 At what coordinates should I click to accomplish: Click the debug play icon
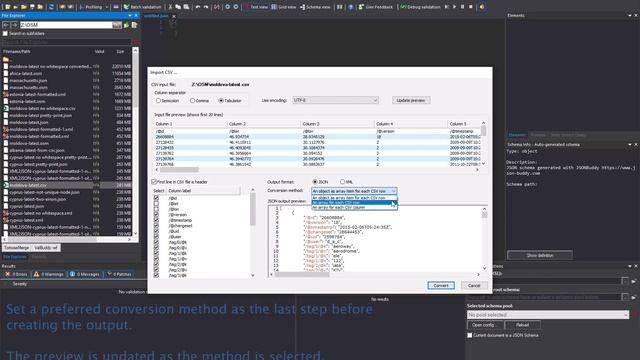click(454, 7)
